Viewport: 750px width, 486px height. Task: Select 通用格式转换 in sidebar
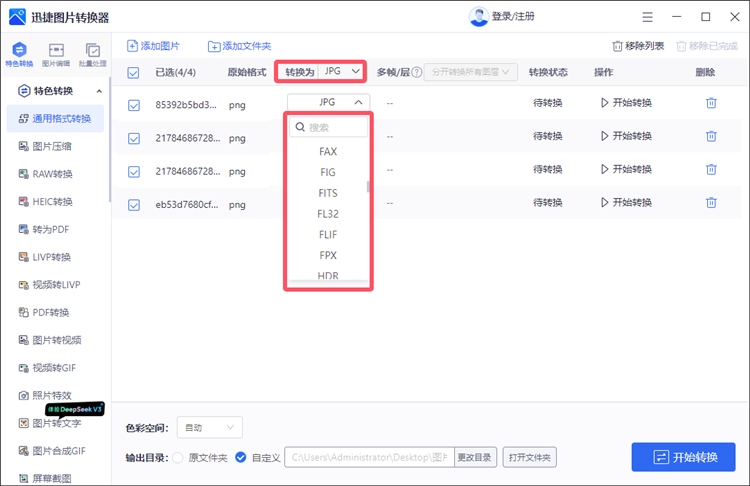55,119
